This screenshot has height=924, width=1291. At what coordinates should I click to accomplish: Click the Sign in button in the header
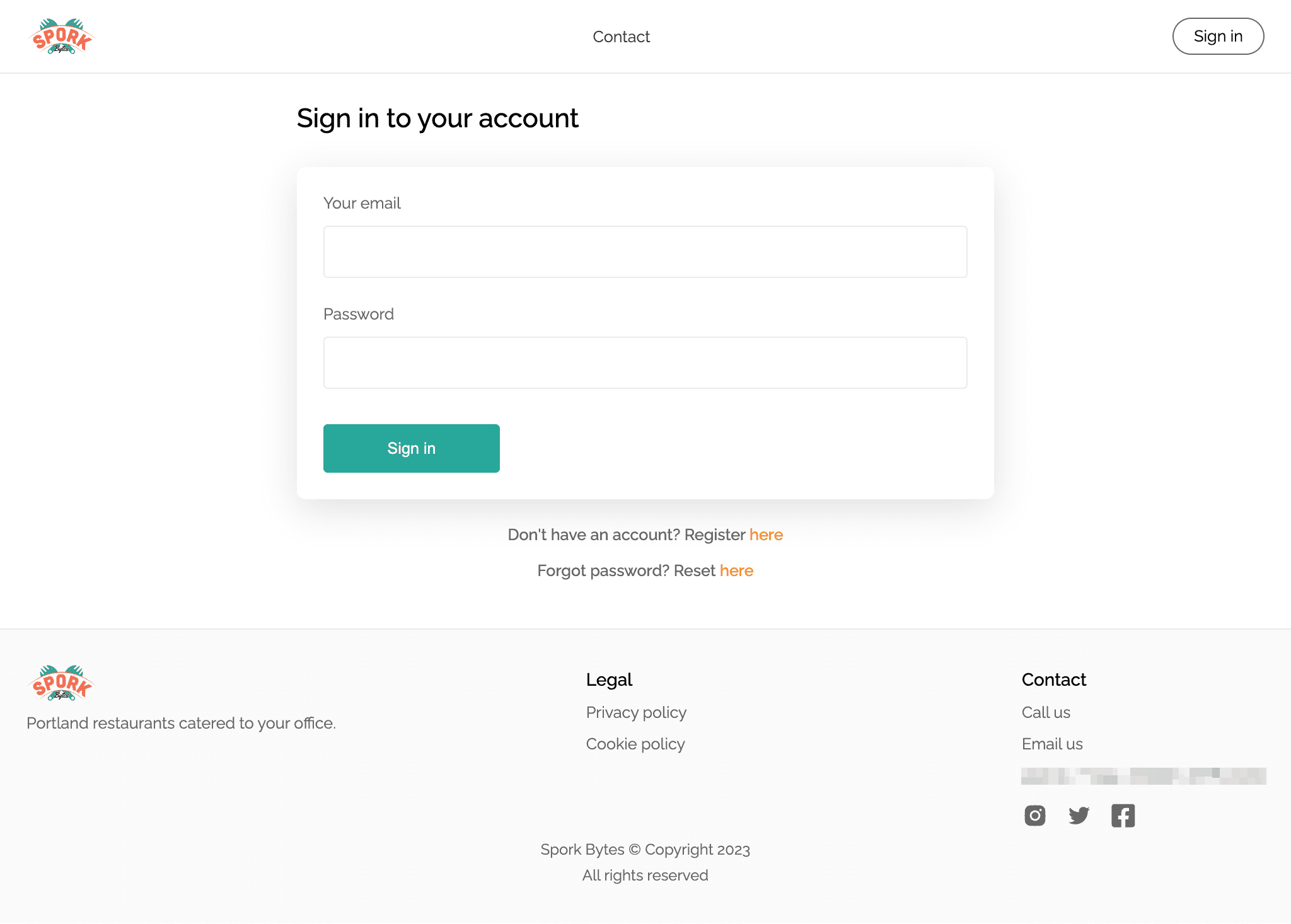[x=1218, y=36]
